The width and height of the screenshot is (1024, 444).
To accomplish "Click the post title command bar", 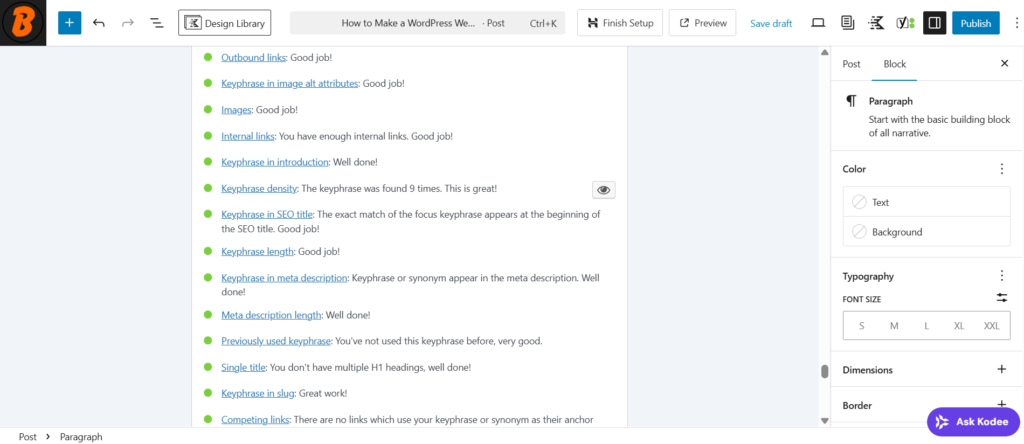I will [x=427, y=22].
